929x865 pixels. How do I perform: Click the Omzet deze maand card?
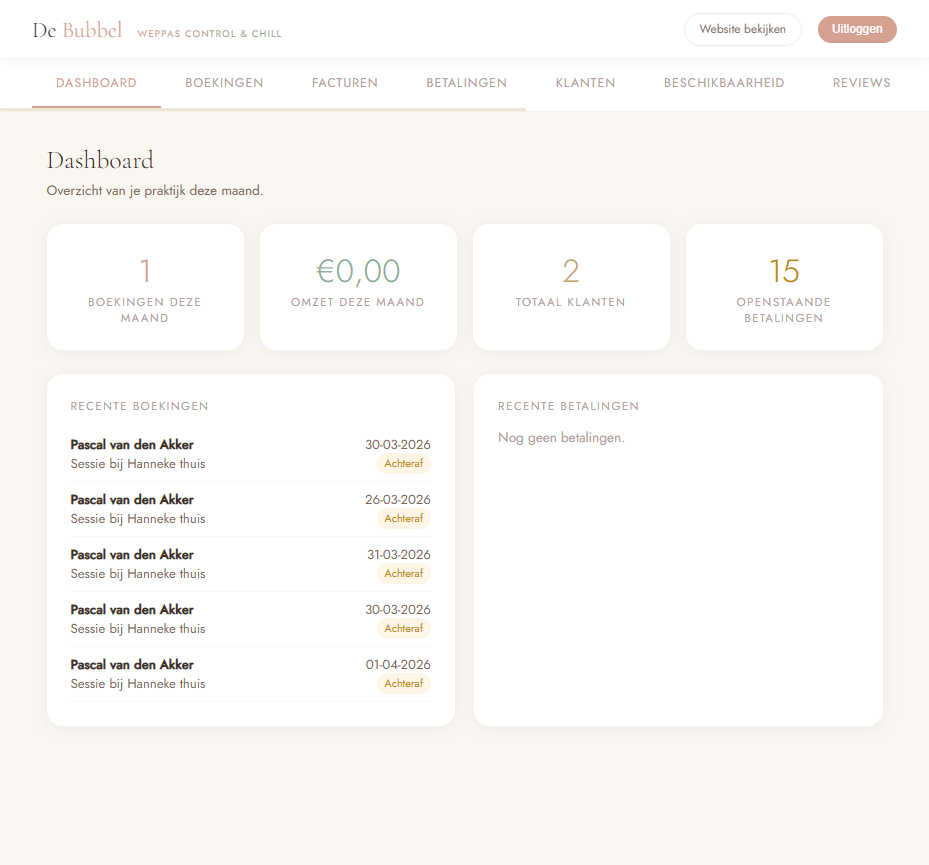358,287
